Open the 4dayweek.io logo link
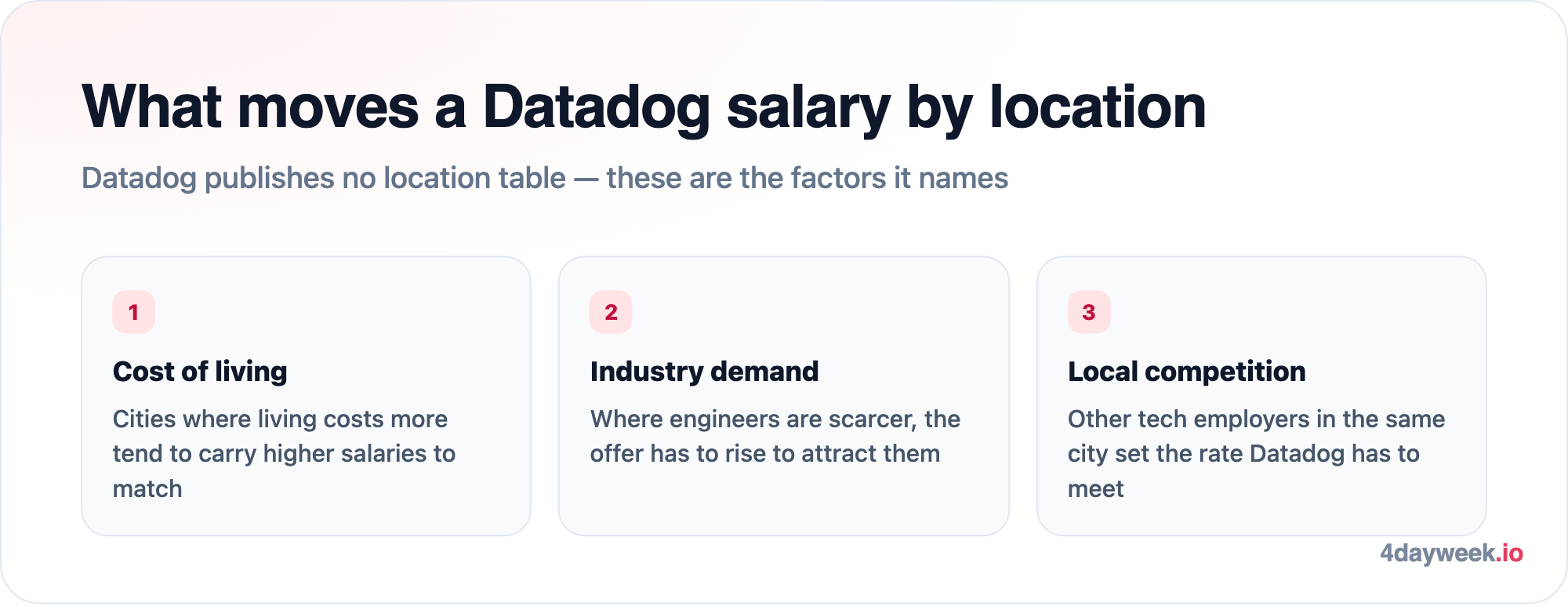Image resolution: width=1568 pixels, height=606 pixels. pyautogui.click(x=1451, y=553)
